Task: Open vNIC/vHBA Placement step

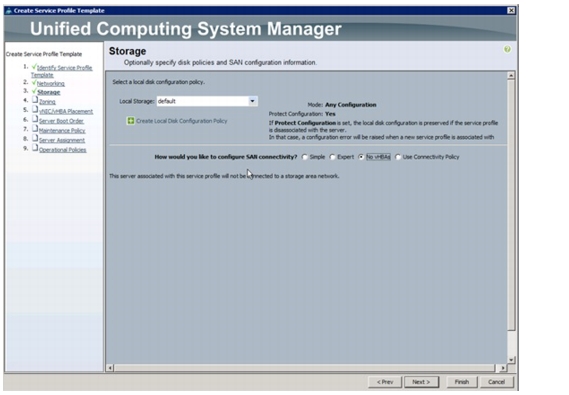Action: pyautogui.click(x=66, y=111)
